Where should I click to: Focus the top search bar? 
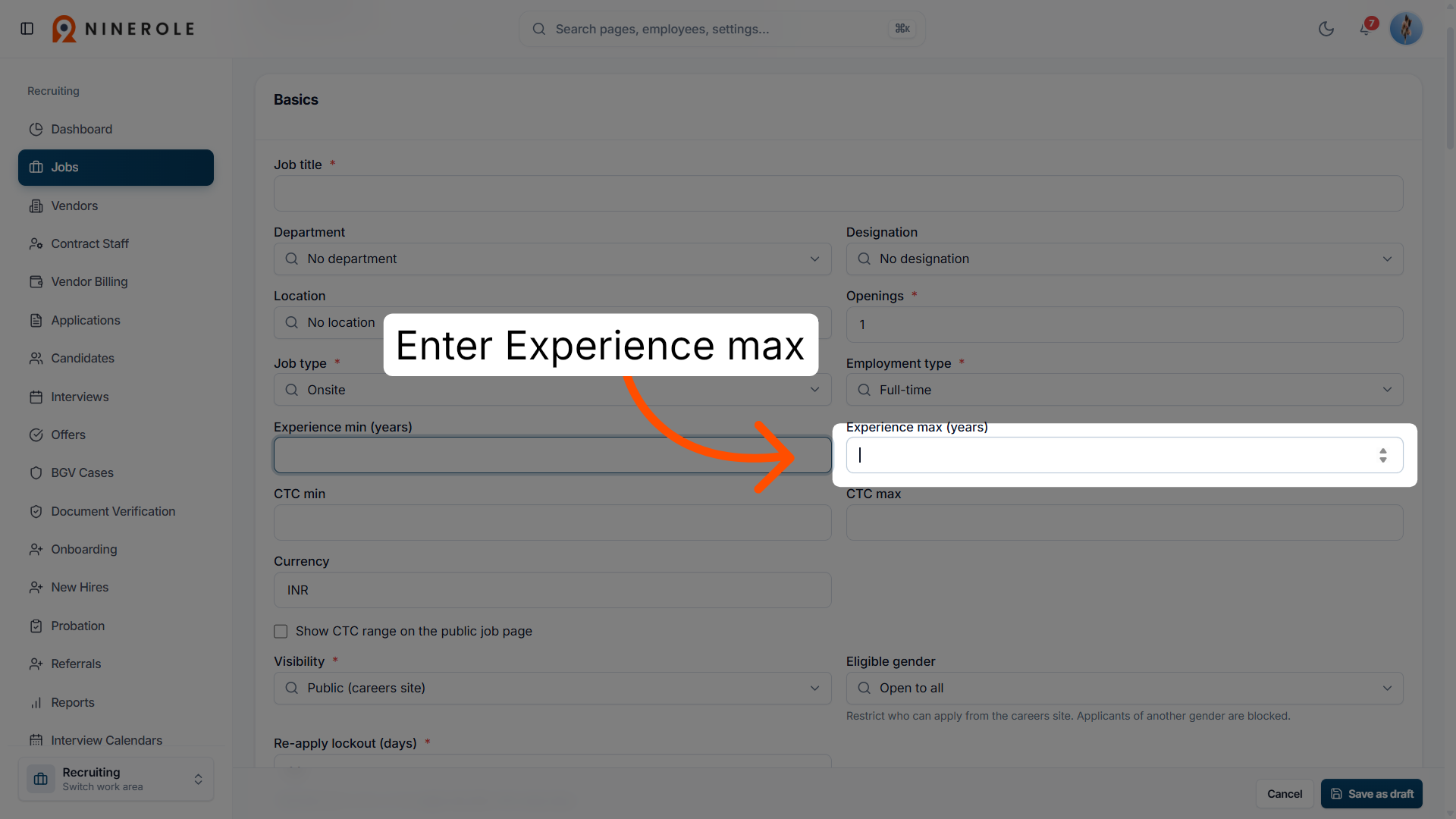click(x=722, y=29)
